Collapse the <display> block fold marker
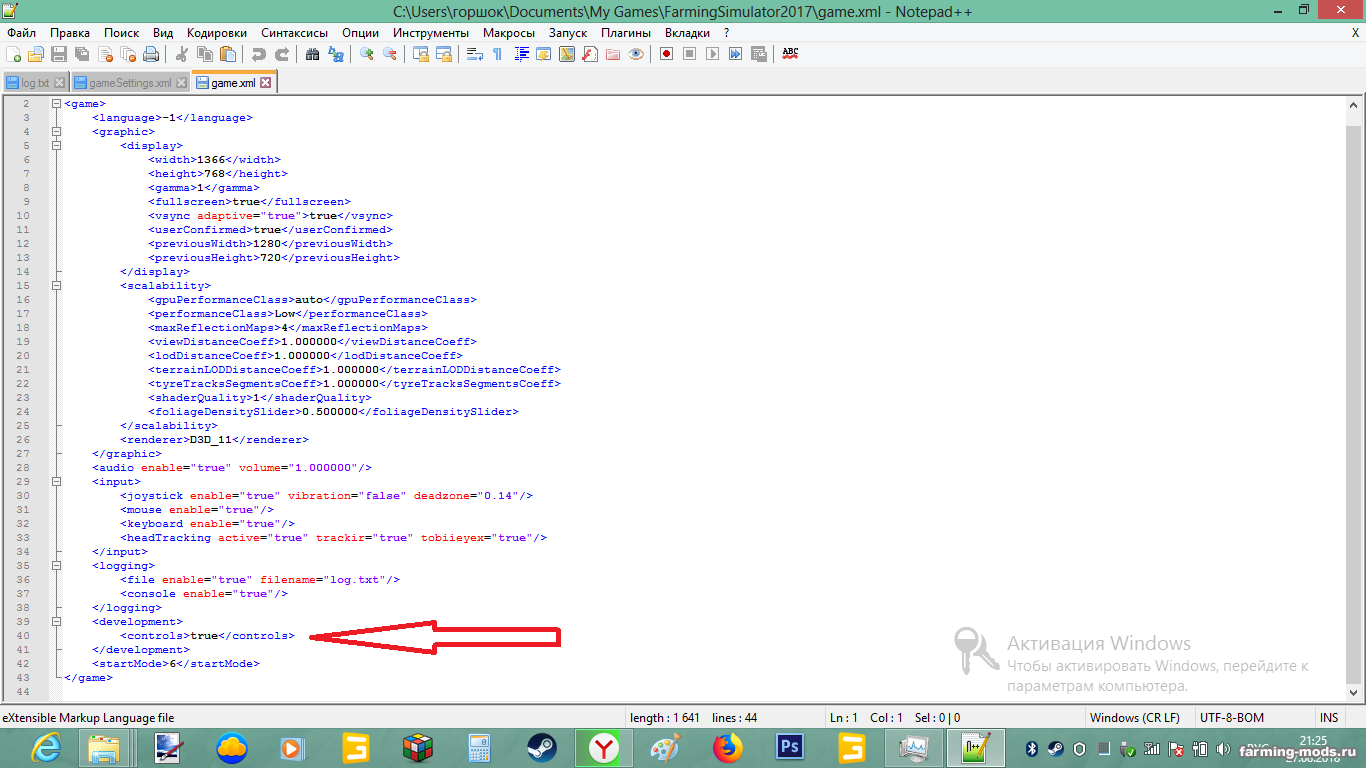This screenshot has width=1366, height=768. (x=57, y=145)
